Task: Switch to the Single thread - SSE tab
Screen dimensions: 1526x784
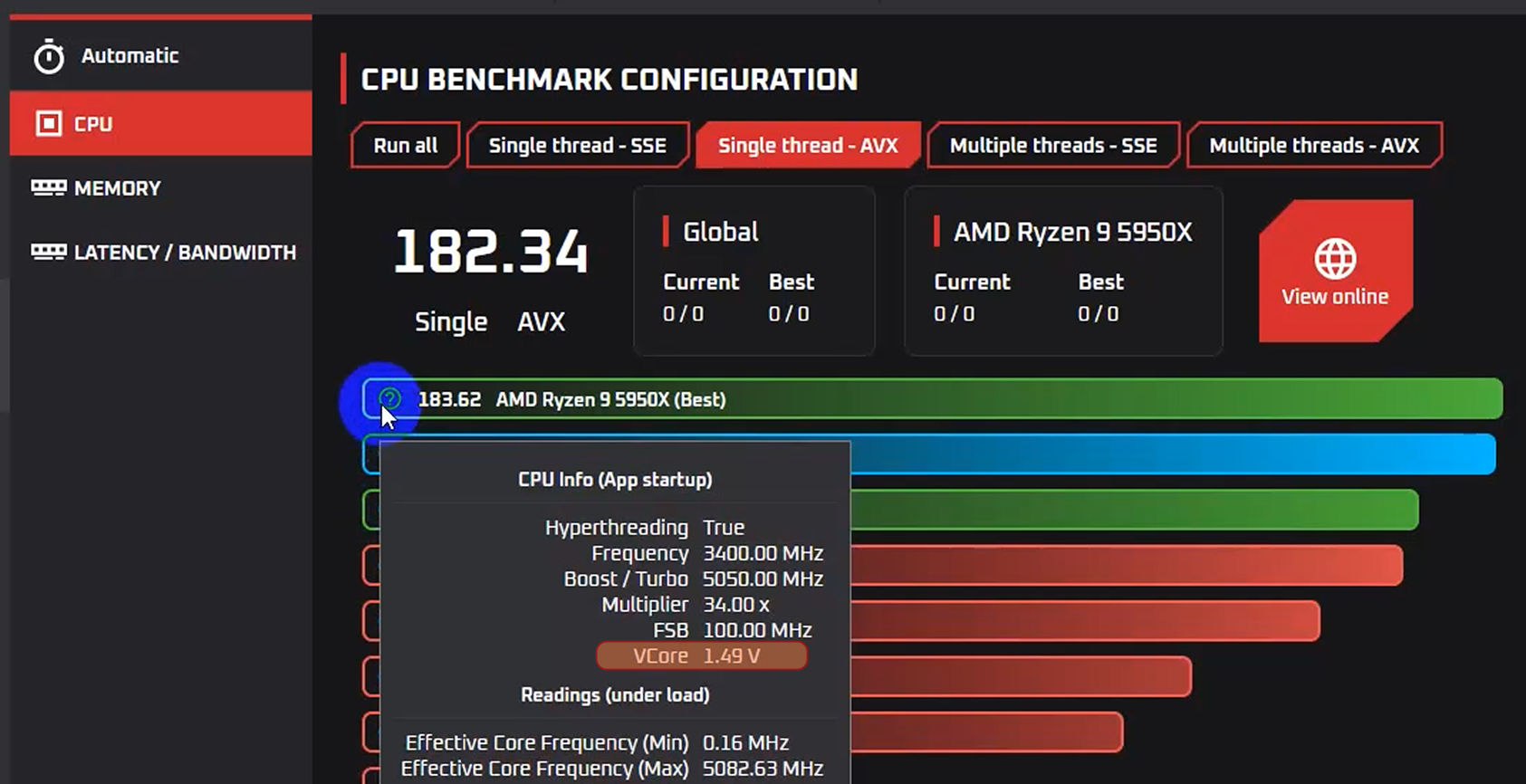Action: (577, 146)
